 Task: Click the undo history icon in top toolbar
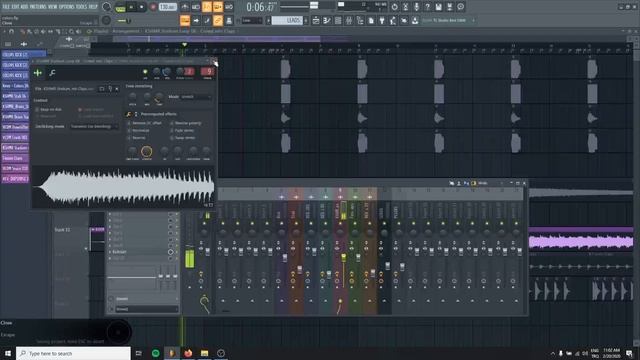(394, 7)
